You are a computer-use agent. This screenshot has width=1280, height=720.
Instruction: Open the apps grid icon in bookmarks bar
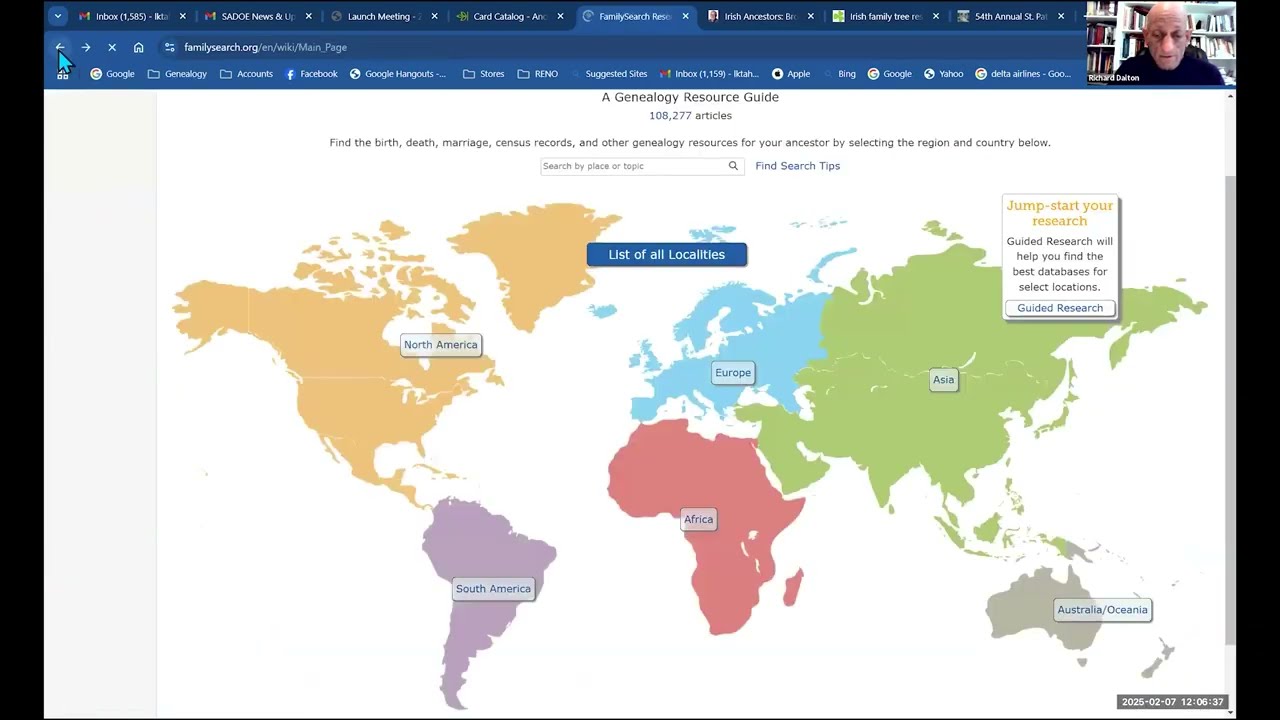tap(63, 74)
